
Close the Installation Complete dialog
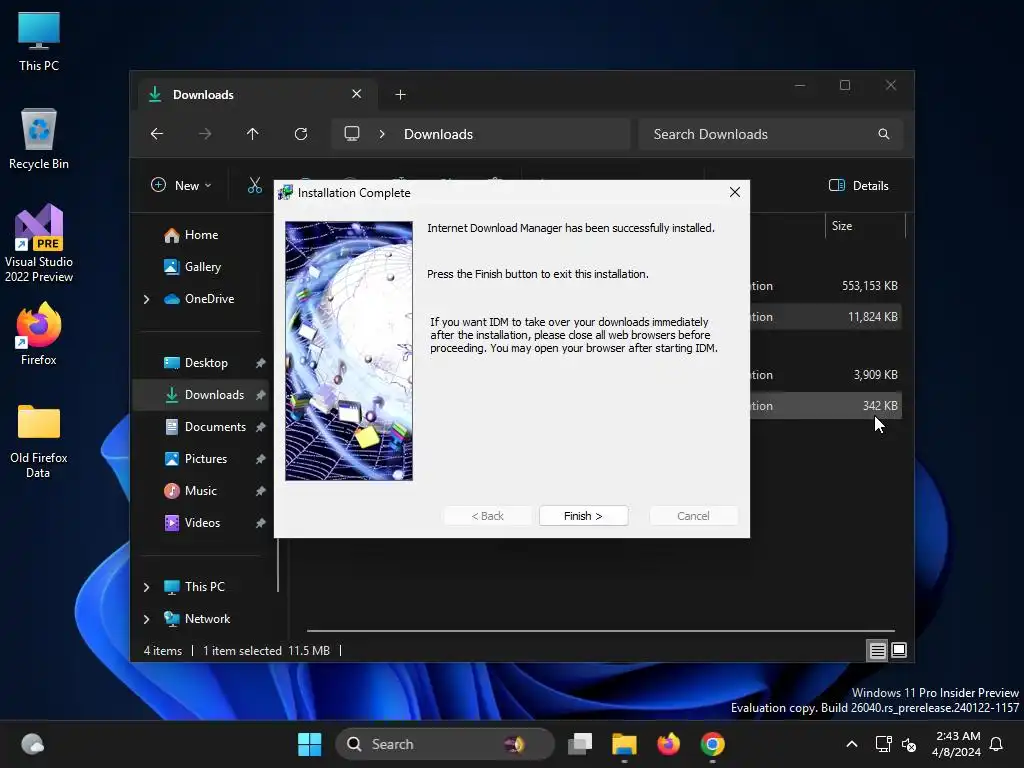coord(735,192)
